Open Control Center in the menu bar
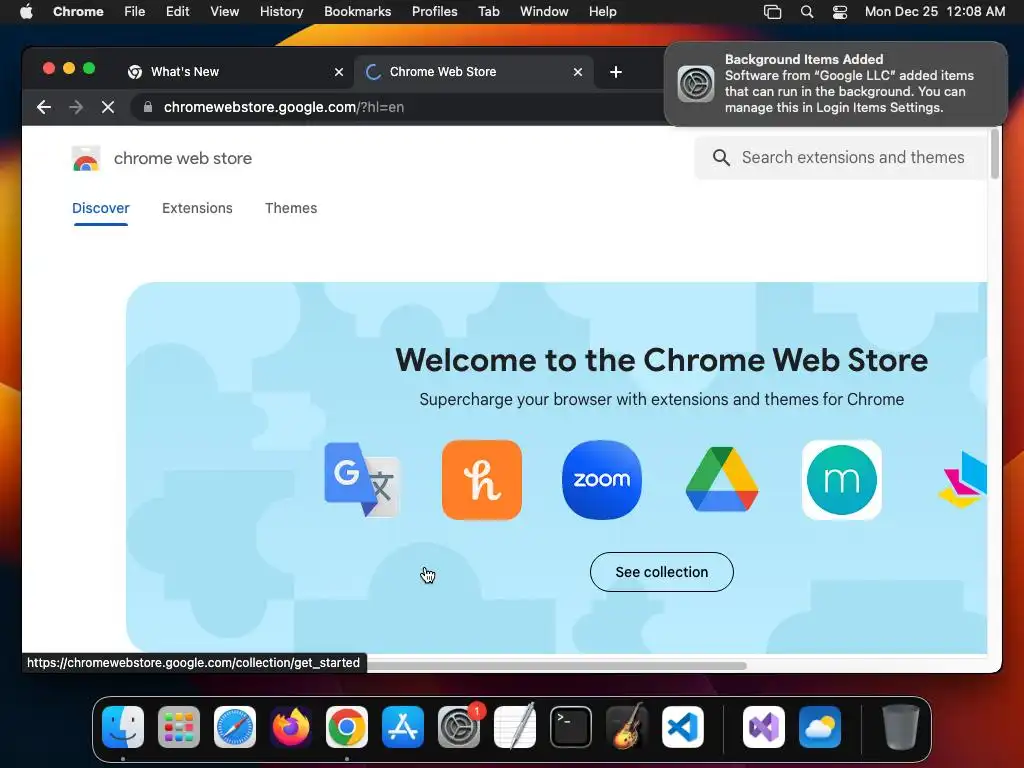 pyautogui.click(x=840, y=12)
